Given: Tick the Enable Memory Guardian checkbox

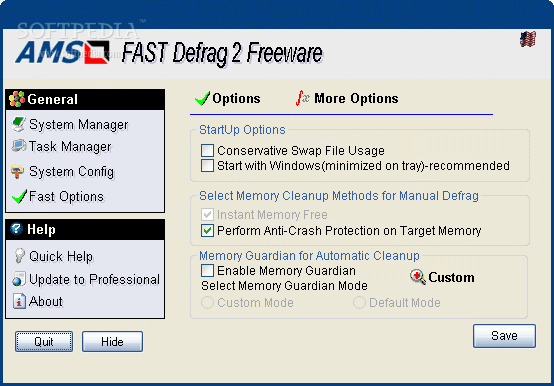Looking at the screenshot, I should [x=207, y=271].
